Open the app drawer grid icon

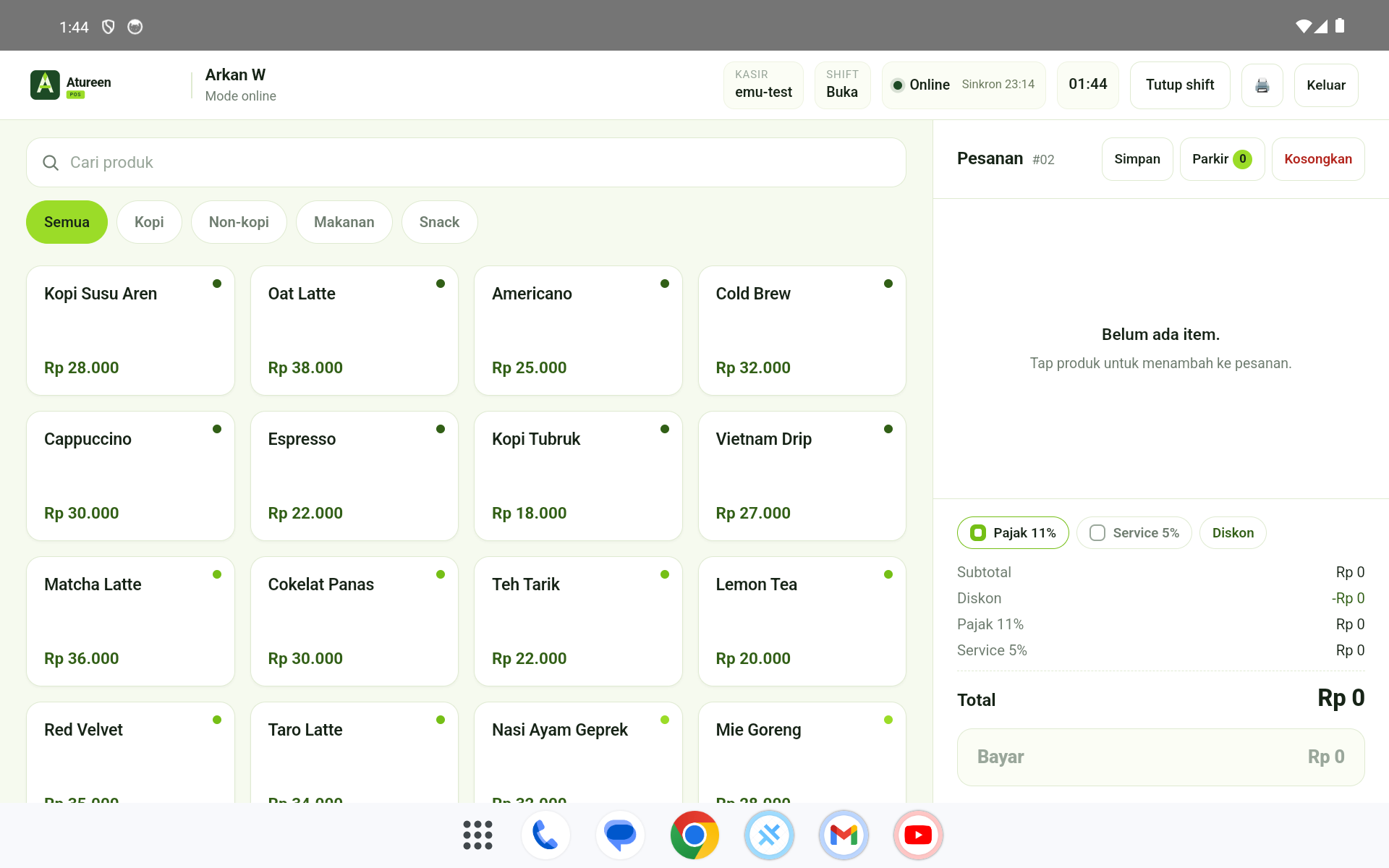point(477,835)
